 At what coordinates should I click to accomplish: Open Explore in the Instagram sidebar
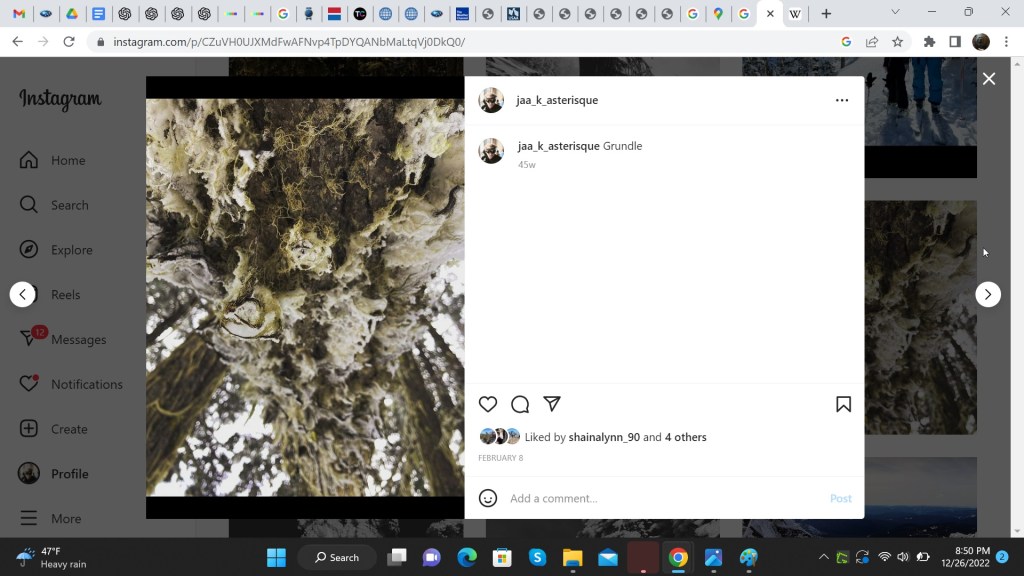coord(71,250)
